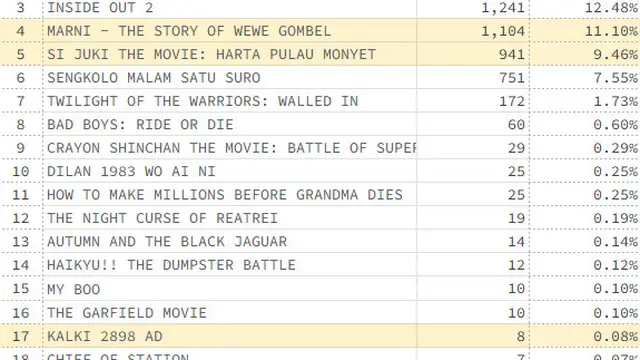Click THE NIGHT CURSE OF REATREI title
This screenshot has height=360, width=640.
(x=162, y=218)
